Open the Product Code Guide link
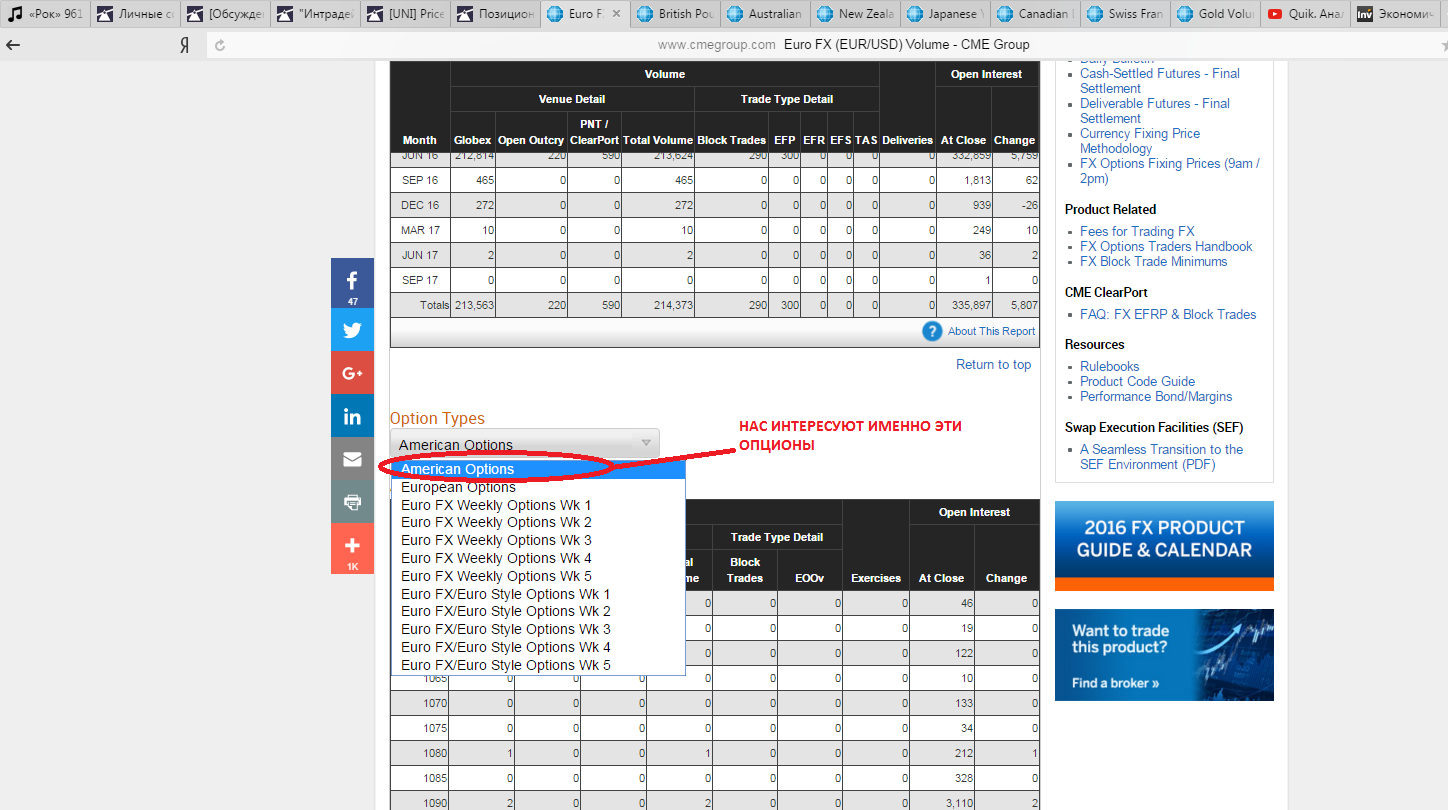The image size is (1448, 810). point(1137,381)
